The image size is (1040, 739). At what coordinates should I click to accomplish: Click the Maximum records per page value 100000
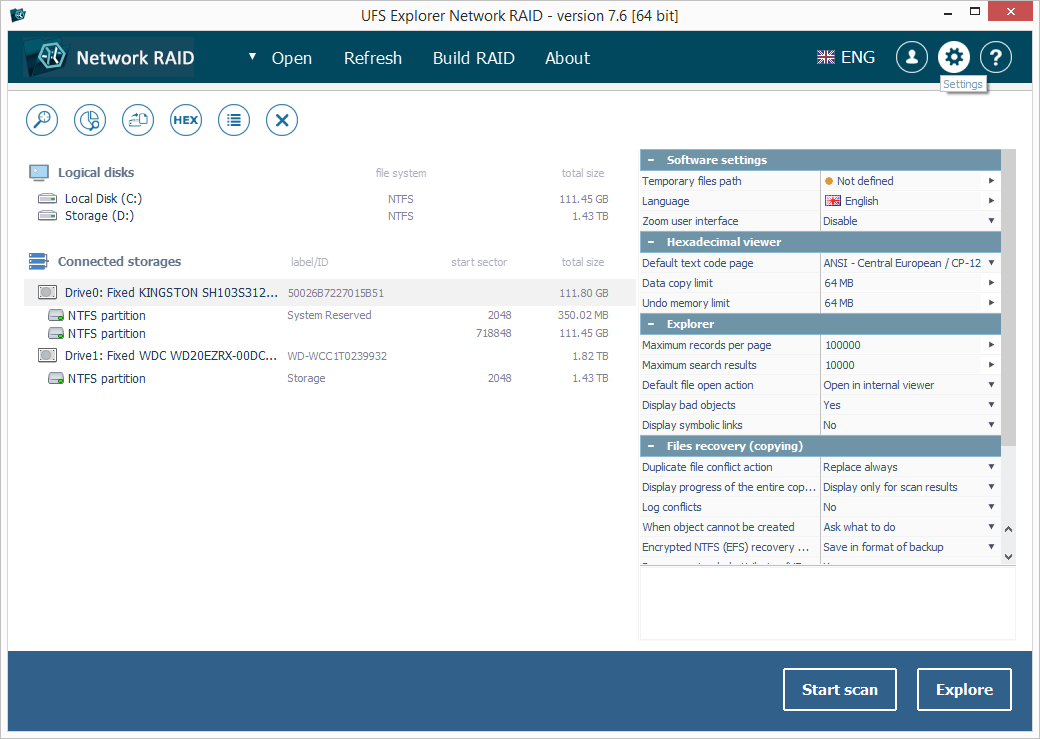point(842,345)
